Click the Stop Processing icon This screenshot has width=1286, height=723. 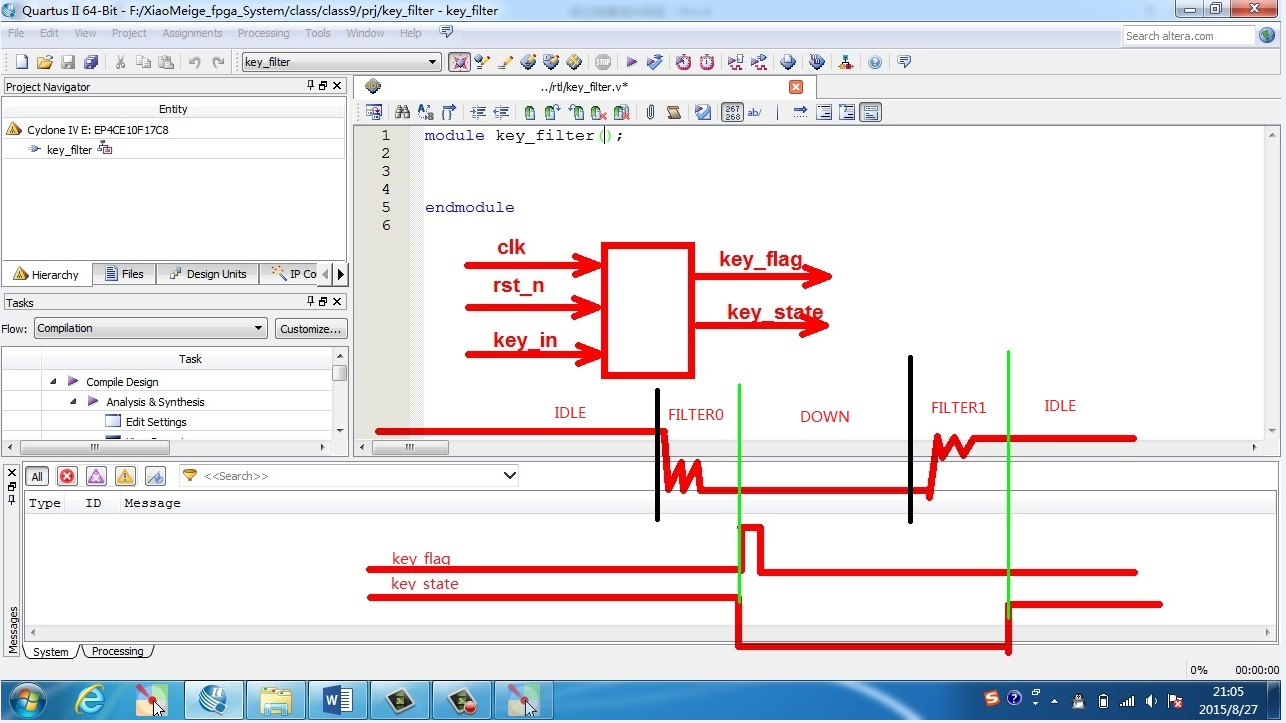tap(602, 62)
